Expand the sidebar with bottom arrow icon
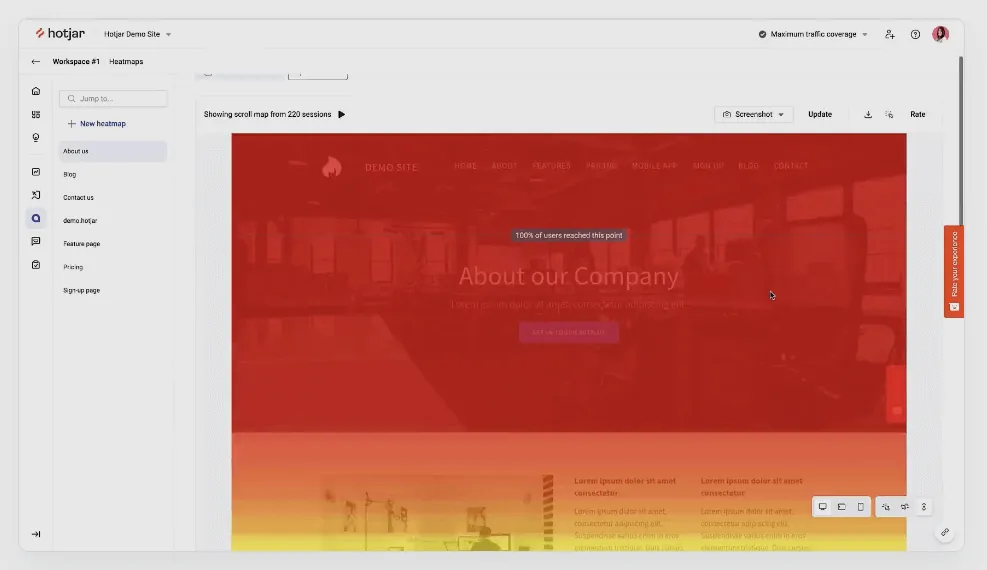987x570 pixels. tap(36, 534)
